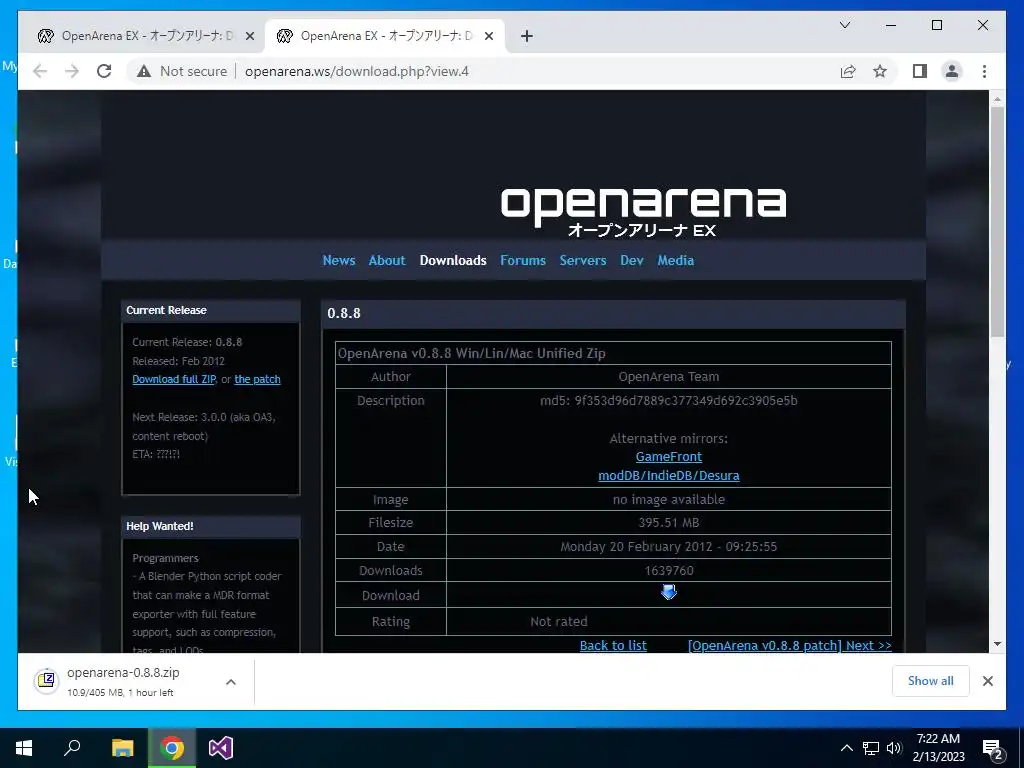Image resolution: width=1024 pixels, height=768 pixels.
Task: Go to the About page
Action: coord(387,260)
